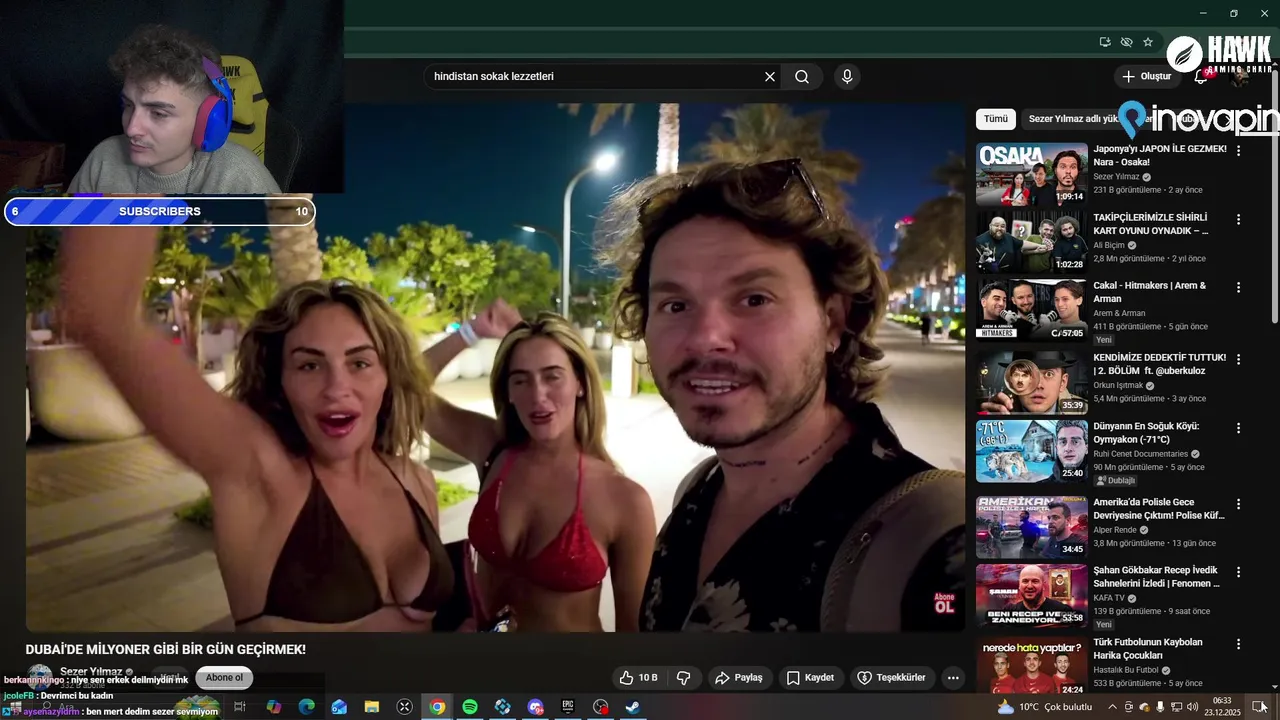The image size is (1280, 720).
Task: Open YouTube notifications bell
Action: point(1201,77)
